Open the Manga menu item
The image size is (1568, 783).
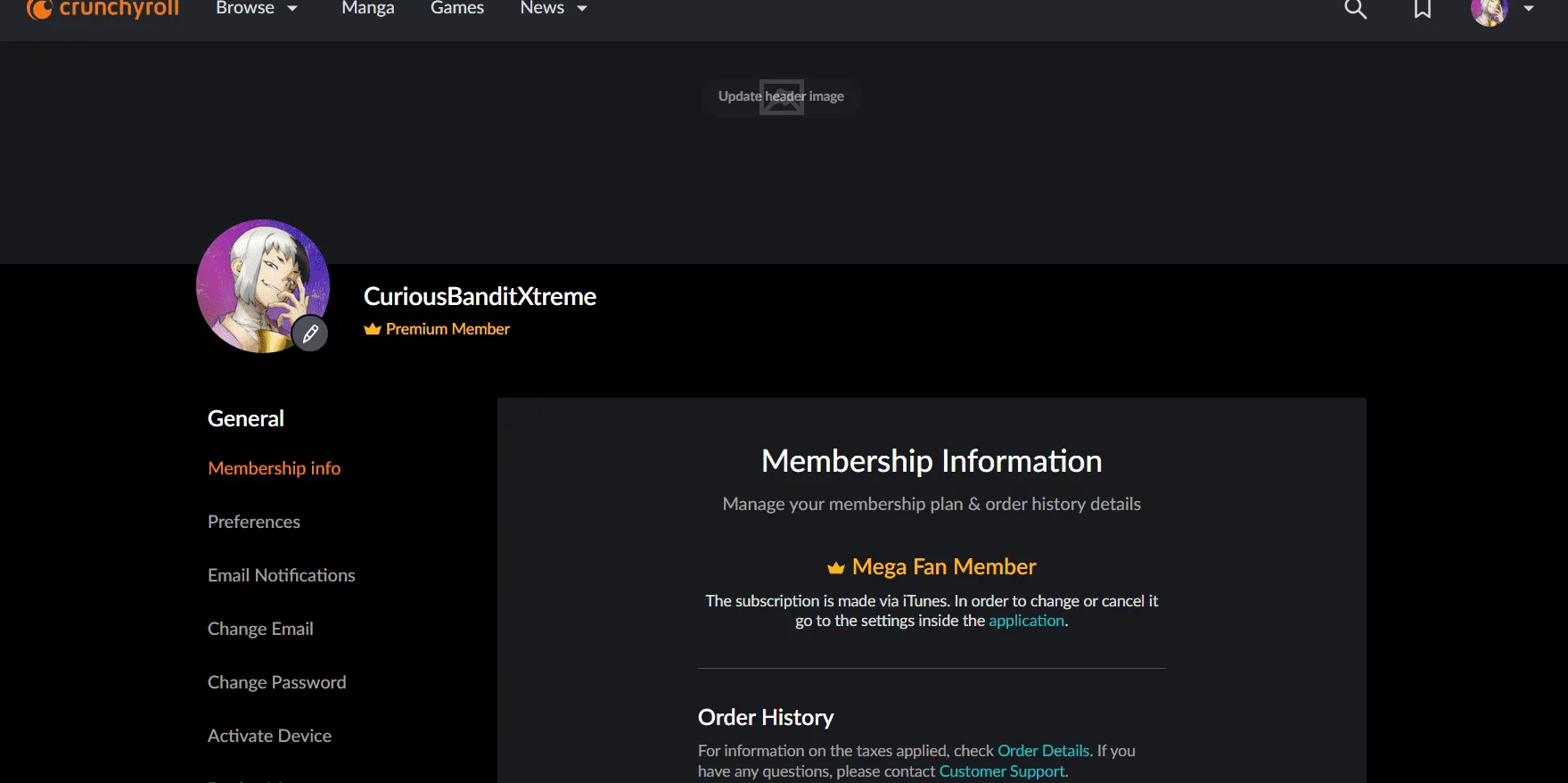click(x=368, y=8)
